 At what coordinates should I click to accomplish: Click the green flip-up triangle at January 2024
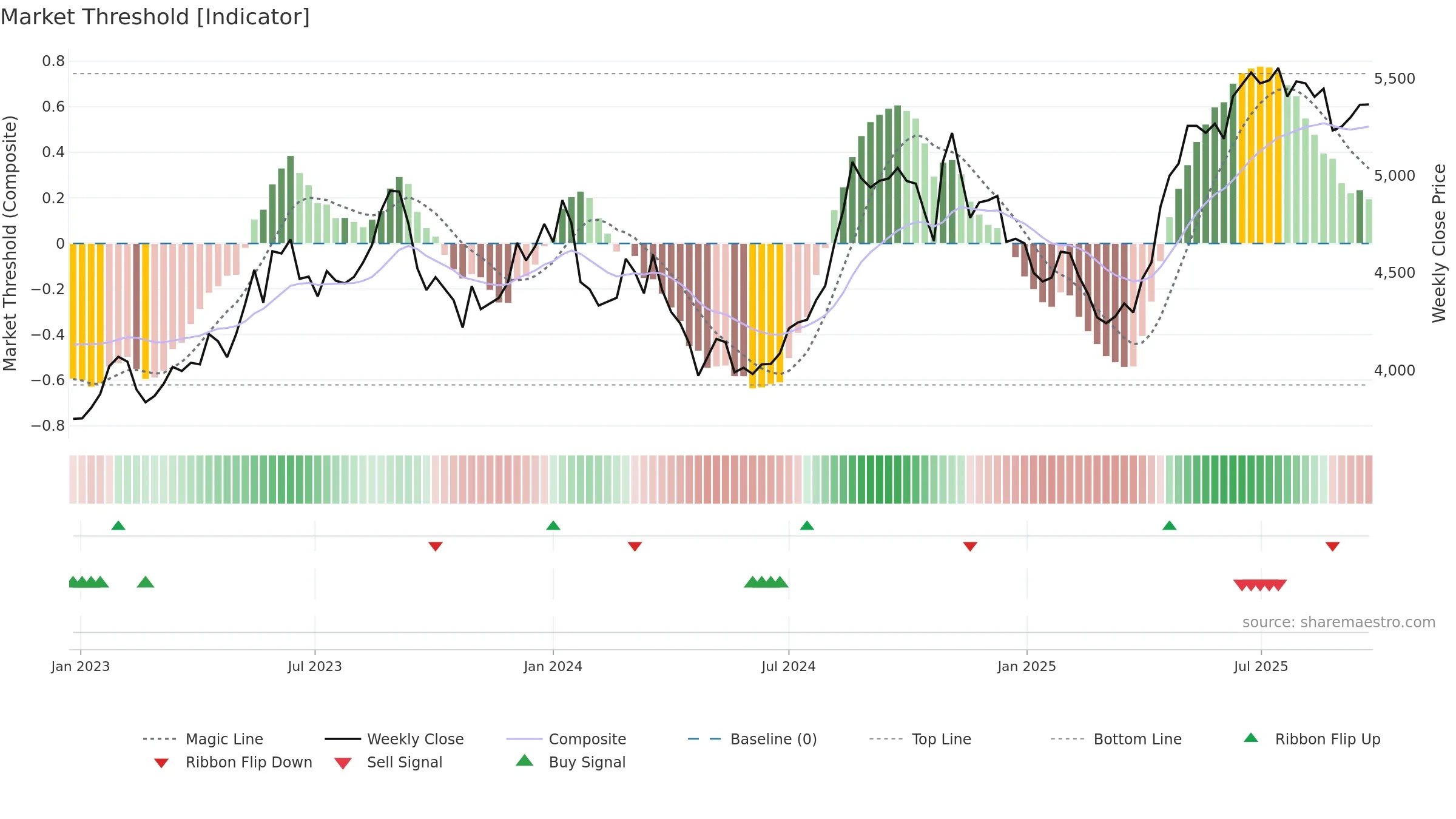pos(553,525)
